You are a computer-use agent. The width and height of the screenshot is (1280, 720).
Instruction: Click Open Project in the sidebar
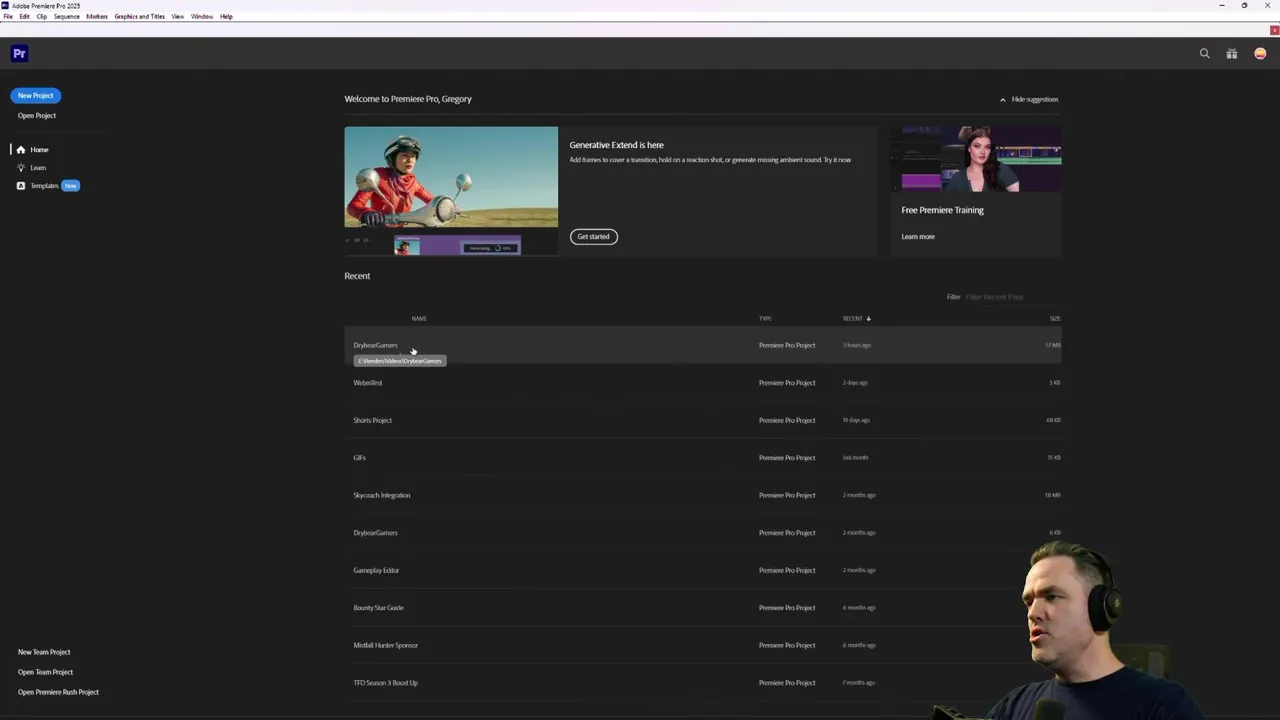[x=37, y=116]
